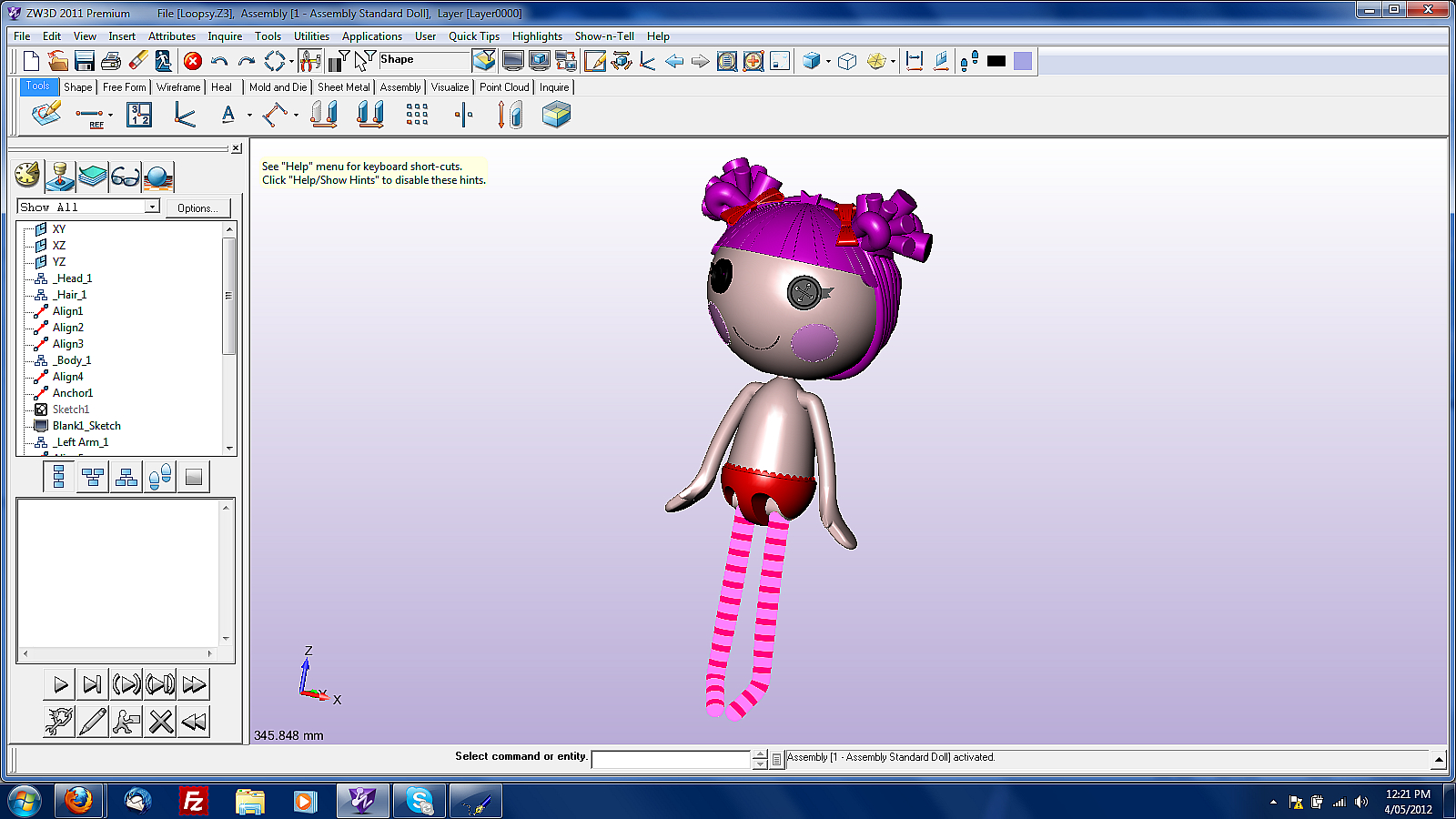
Task: Open the Shape selection filter combo box
Action: click(x=424, y=61)
